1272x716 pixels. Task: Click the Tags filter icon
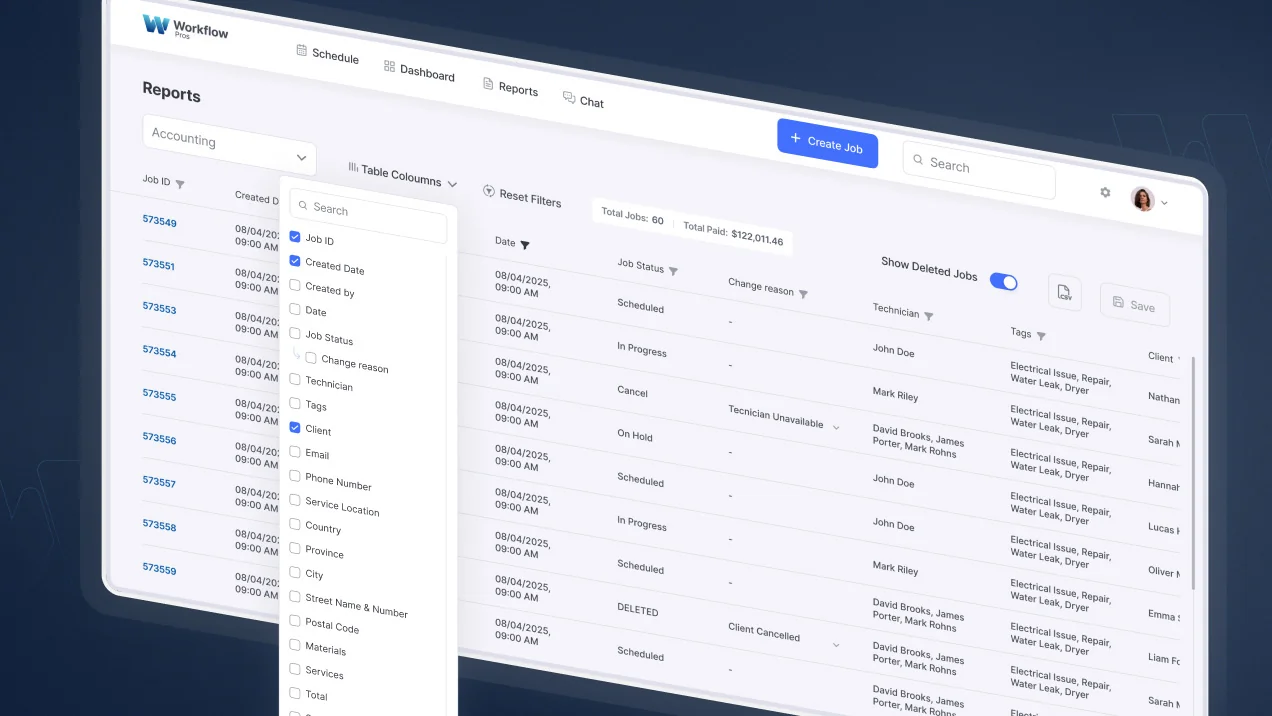[1041, 336]
